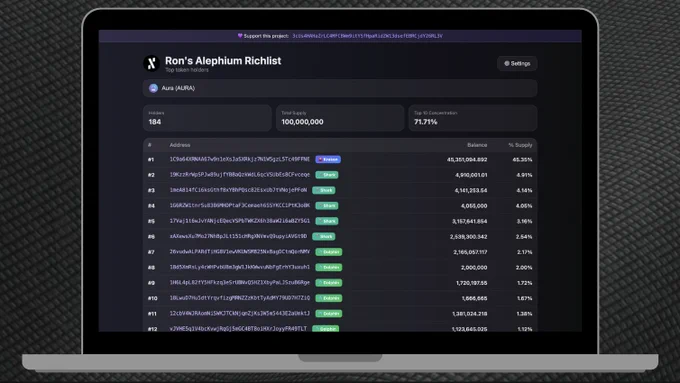Click the Alephium logo icon beside the title
Image resolution: width=680 pixels, height=383 pixels.
[x=151, y=63]
